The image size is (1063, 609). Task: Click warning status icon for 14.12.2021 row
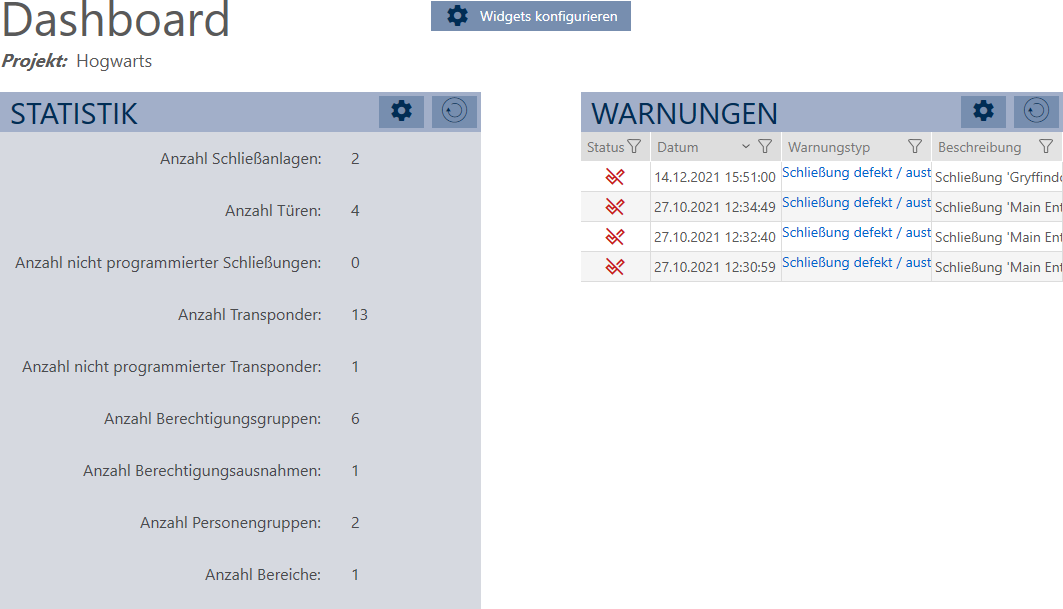(x=615, y=177)
